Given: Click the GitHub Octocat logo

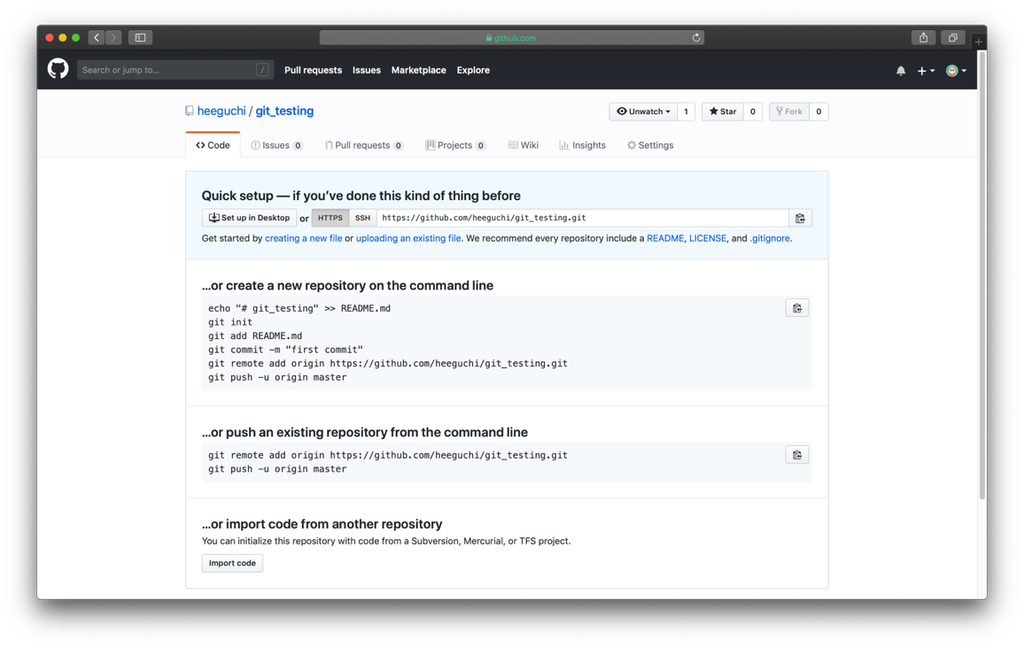Looking at the screenshot, I should [58, 69].
